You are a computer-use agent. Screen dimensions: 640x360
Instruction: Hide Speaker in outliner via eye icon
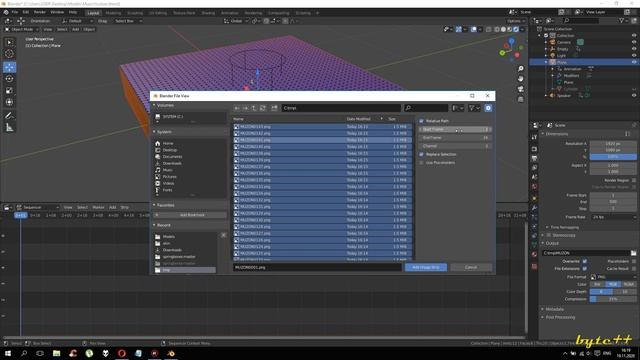[634, 96]
